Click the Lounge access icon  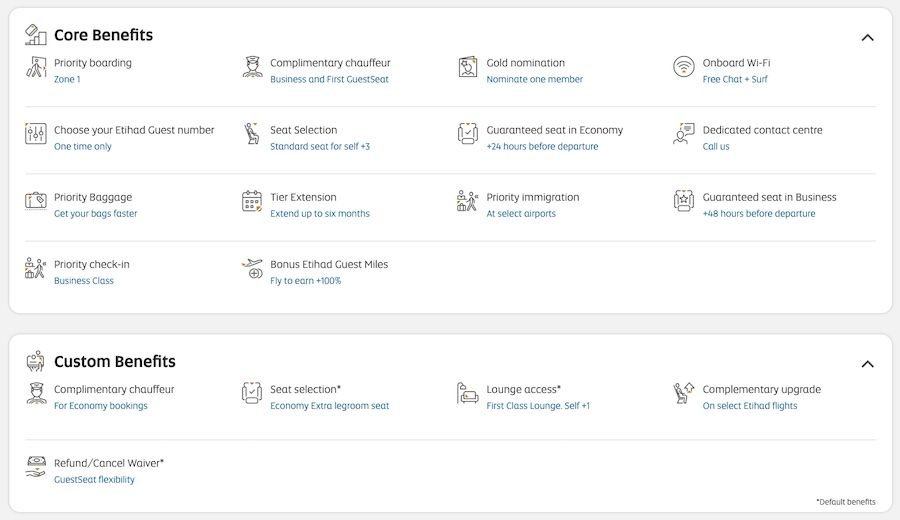[x=468, y=394]
